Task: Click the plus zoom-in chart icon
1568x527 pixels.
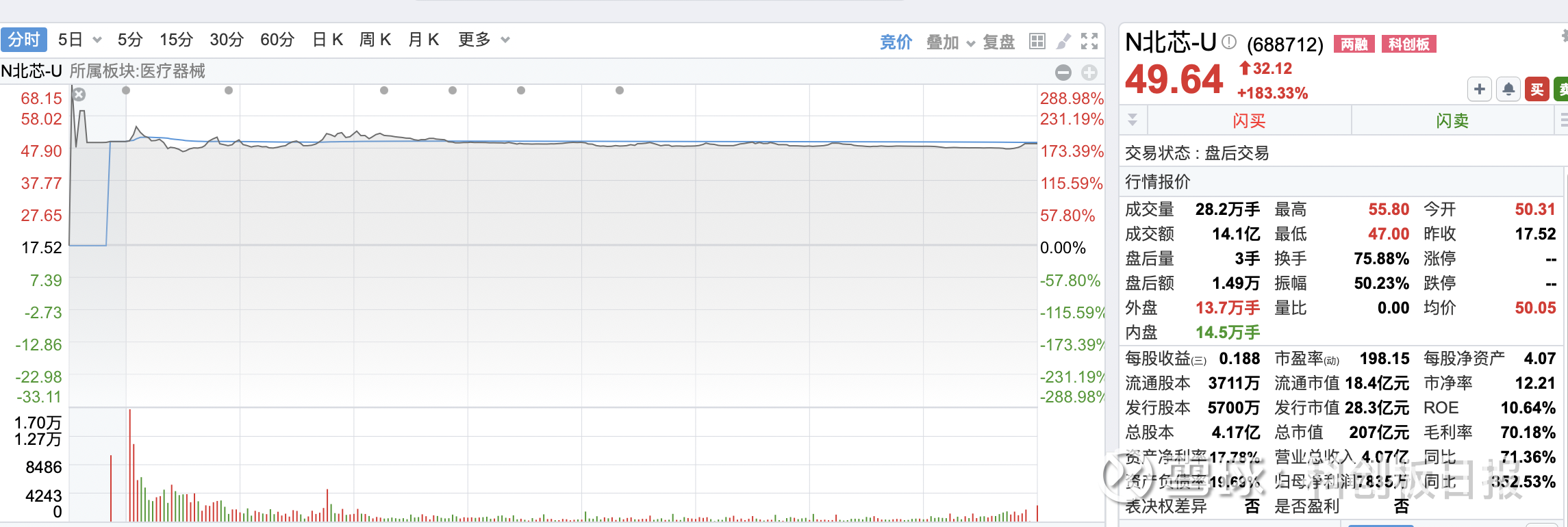Action: tap(1089, 73)
